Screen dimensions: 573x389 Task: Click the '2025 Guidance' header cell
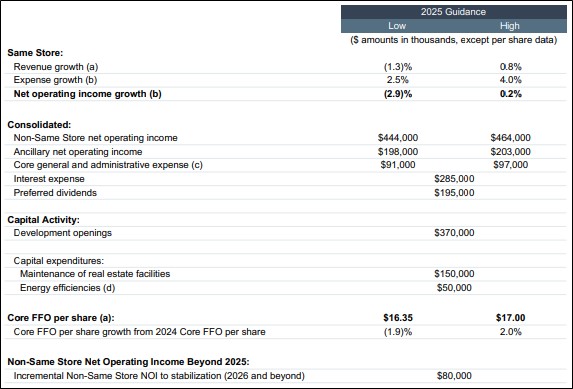(x=454, y=12)
